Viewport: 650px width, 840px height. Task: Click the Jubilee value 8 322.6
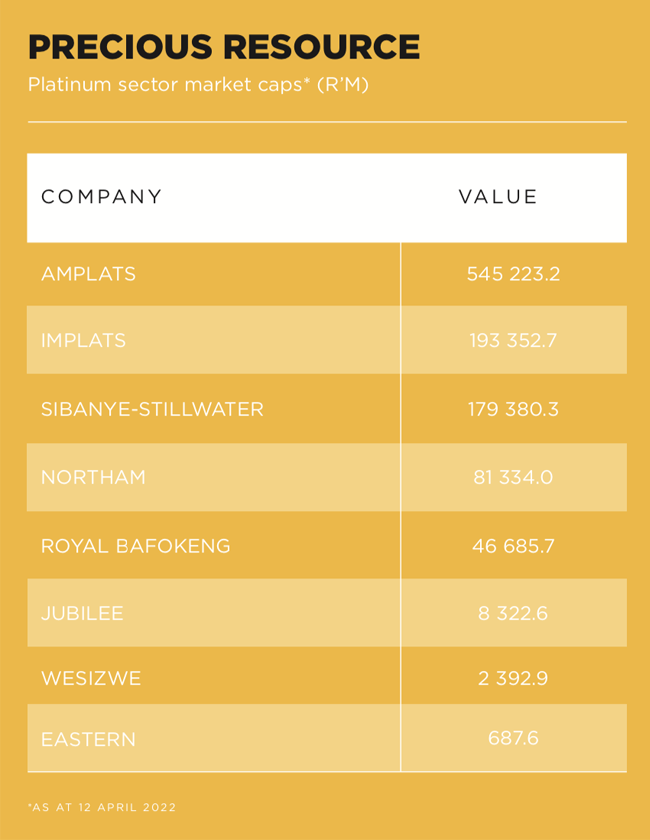click(513, 613)
